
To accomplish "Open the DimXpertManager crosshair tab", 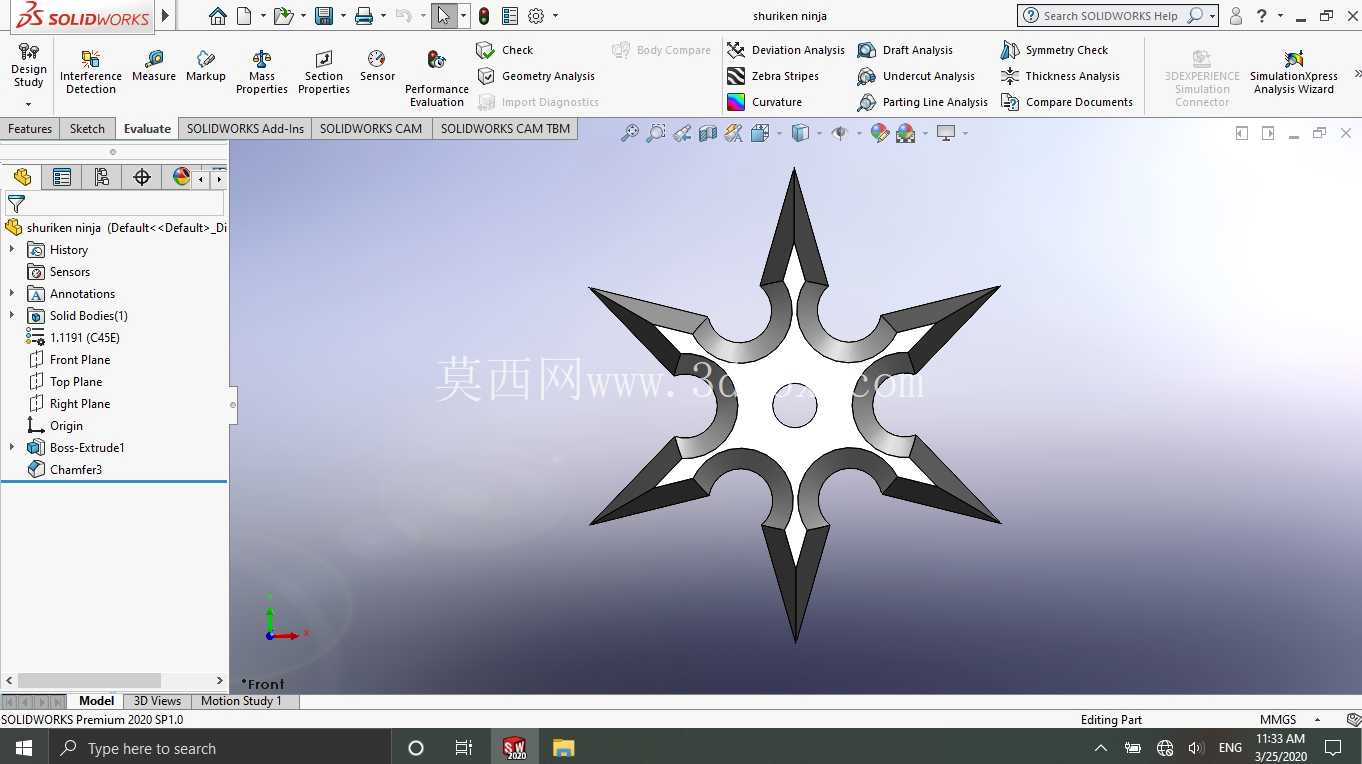I will 142,177.
